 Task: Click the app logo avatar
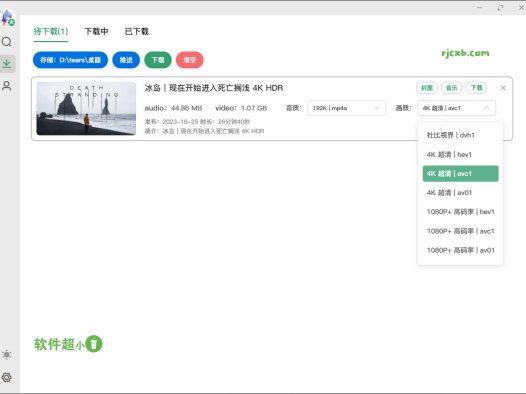tap(7, 18)
